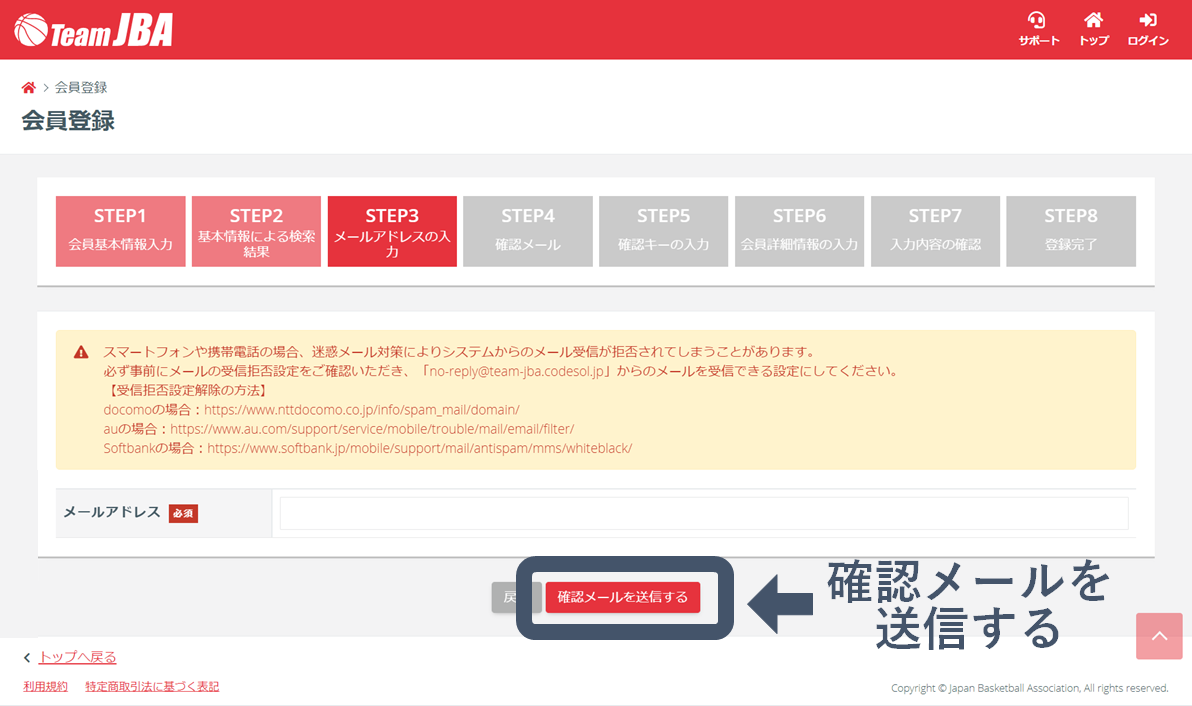Select STEP4 確認メール step

528,231
